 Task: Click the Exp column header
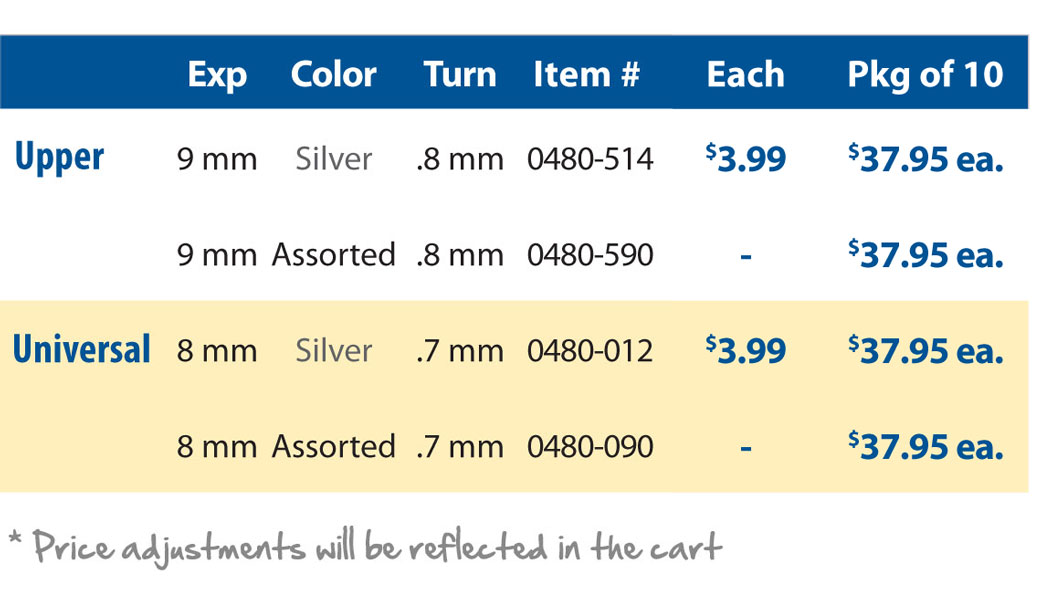[217, 75]
